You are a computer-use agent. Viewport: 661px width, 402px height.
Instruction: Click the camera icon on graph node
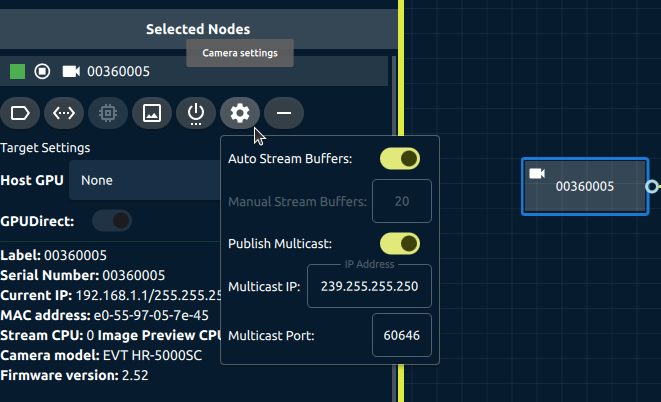point(537,173)
